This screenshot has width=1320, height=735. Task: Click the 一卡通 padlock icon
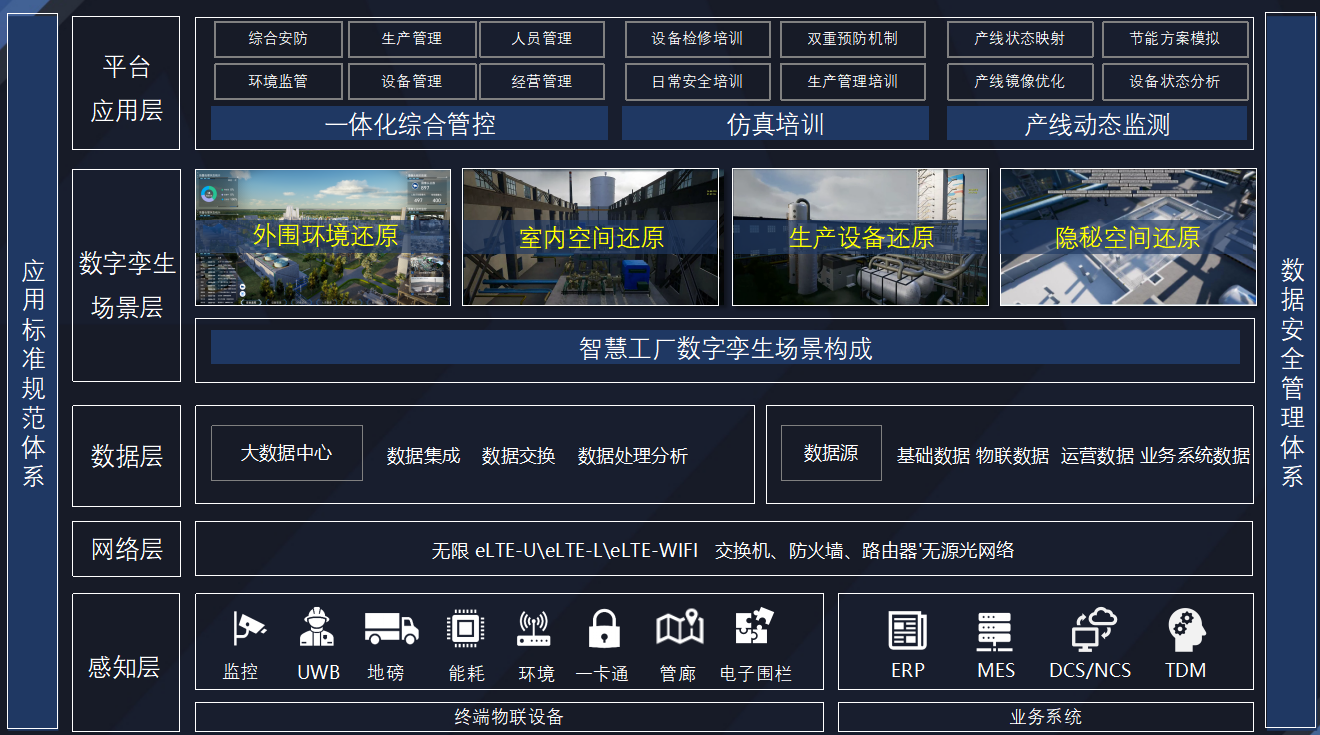(x=604, y=629)
